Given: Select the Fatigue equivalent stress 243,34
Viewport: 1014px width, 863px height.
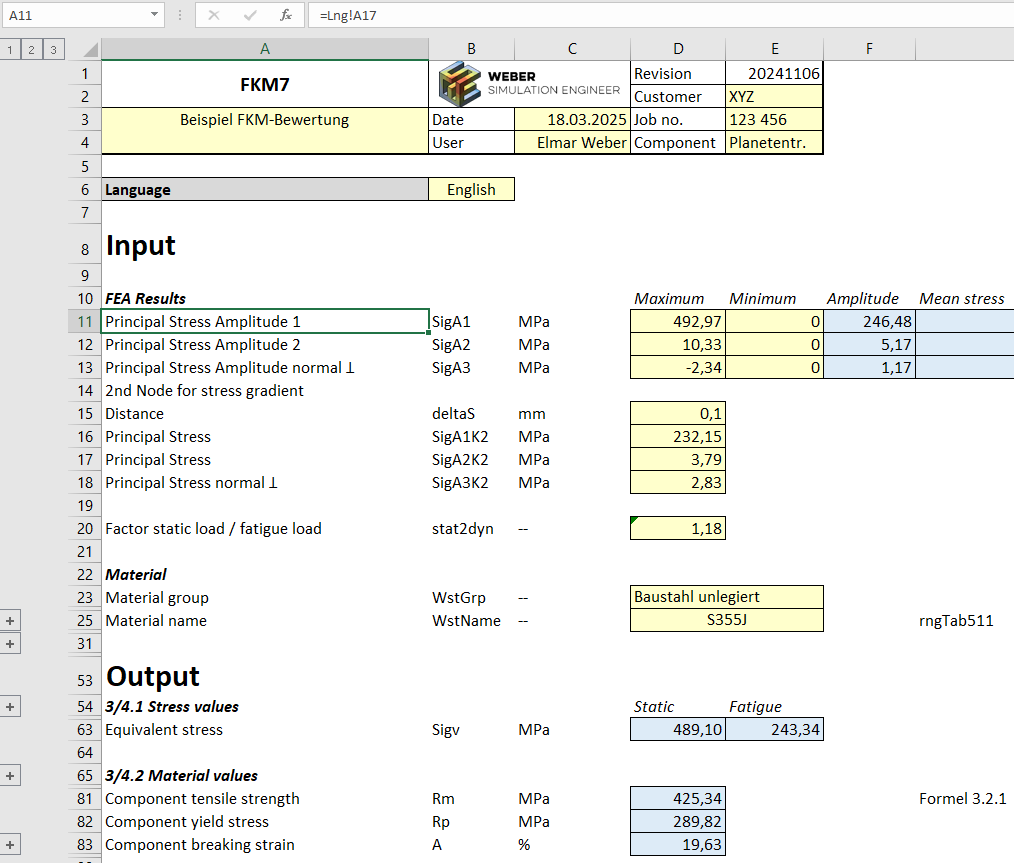Looking at the screenshot, I should click(x=775, y=730).
